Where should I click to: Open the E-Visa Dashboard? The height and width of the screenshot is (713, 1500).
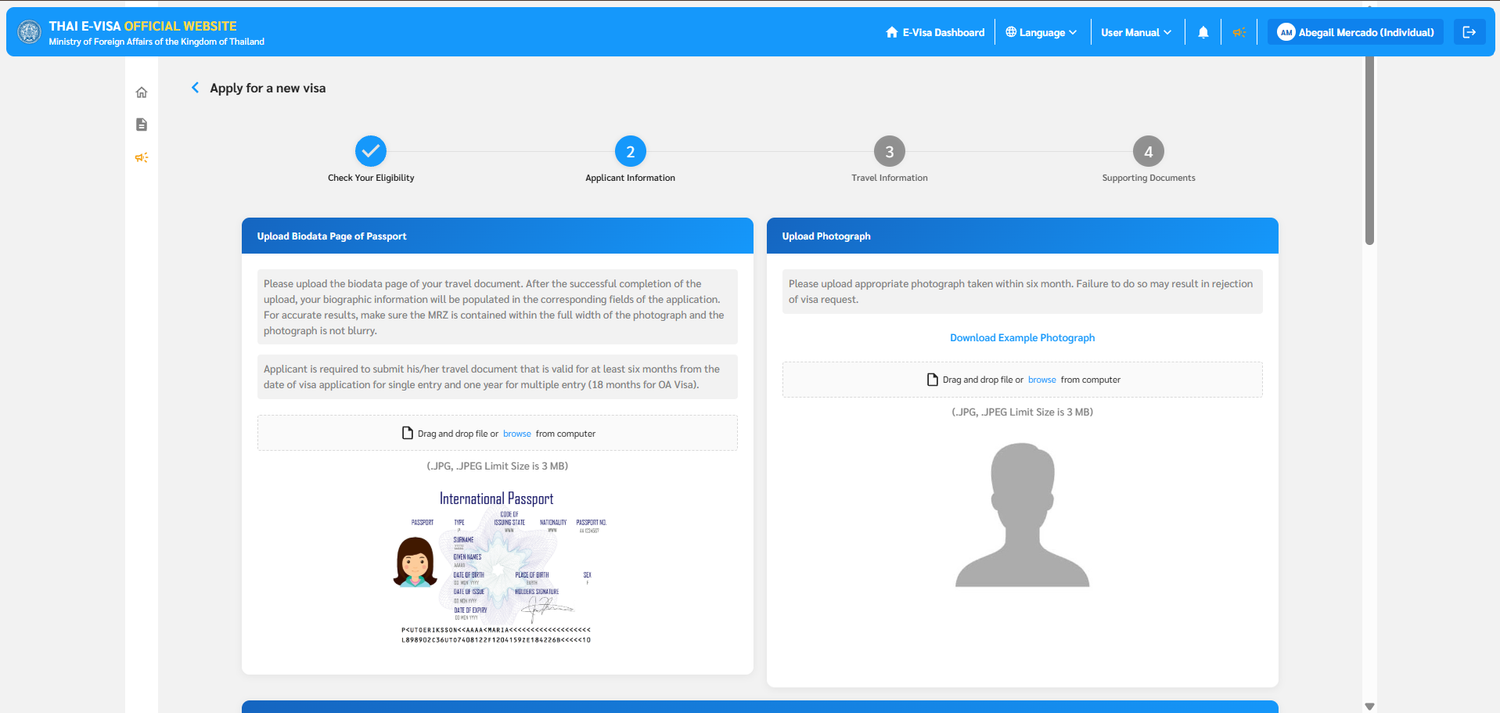pyautogui.click(x=935, y=32)
